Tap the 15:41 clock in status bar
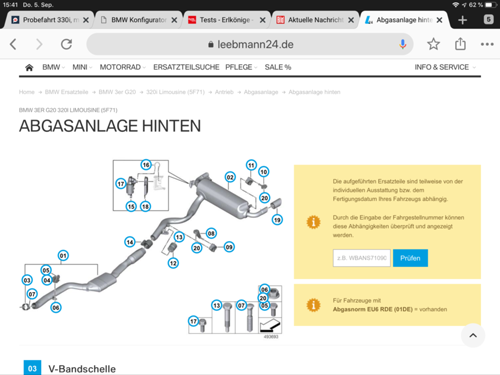500x375 pixels. [x=10, y=5]
